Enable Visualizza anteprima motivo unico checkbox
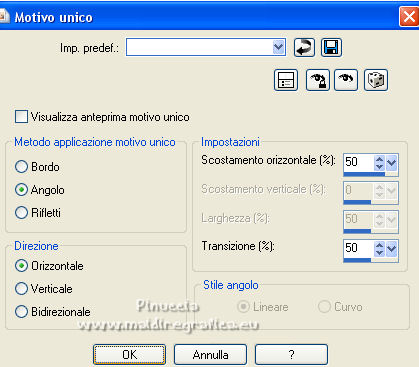Viewport: 419px width, 367px height. (x=21, y=117)
